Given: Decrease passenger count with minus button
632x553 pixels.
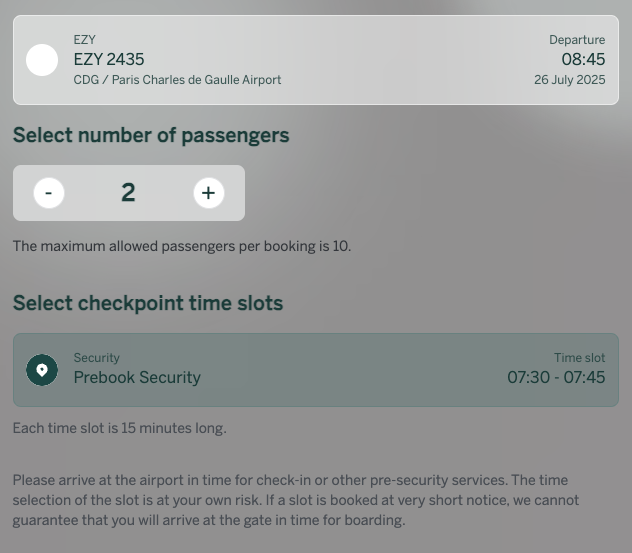Looking at the screenshot, I should pos(49,193).
